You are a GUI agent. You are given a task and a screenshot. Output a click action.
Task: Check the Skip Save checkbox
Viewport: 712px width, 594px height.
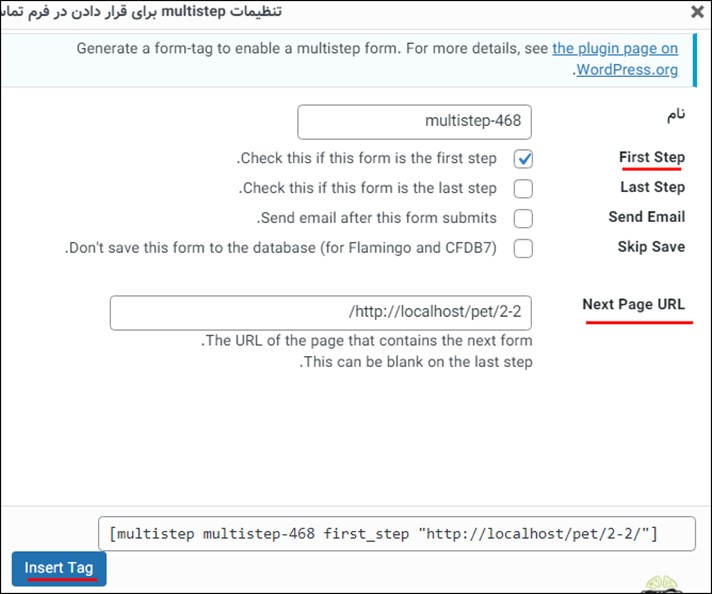pyautogui.click(x=523, y=248)
